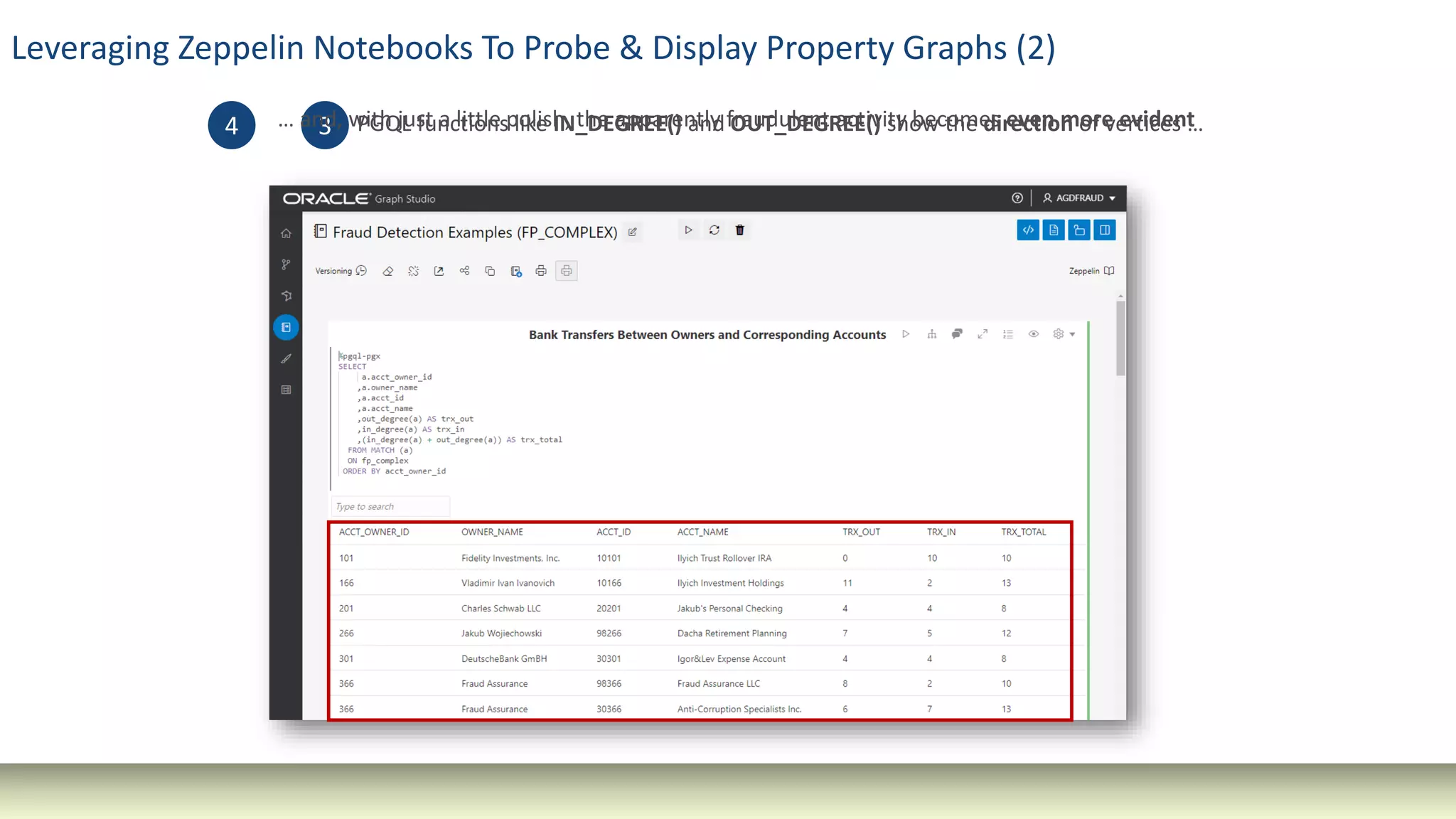
Task: Click the Bank Transfers paragraph title
Action: [x=707, y=335]
